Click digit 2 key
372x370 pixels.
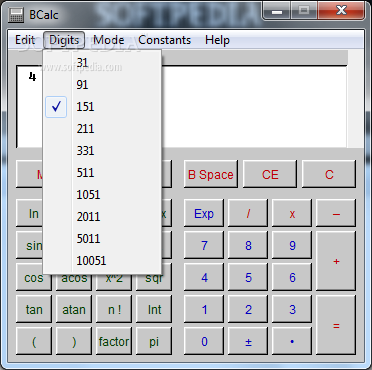[248, 309]
